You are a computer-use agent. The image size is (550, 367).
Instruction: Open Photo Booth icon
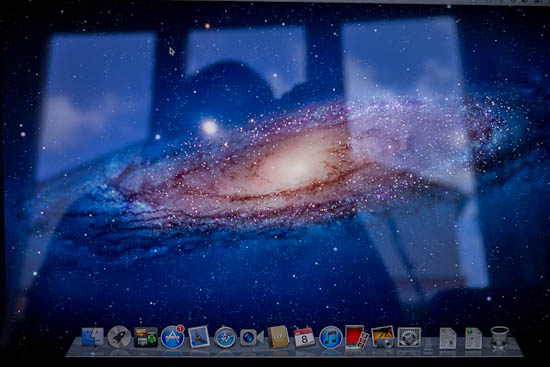[357, 337]
